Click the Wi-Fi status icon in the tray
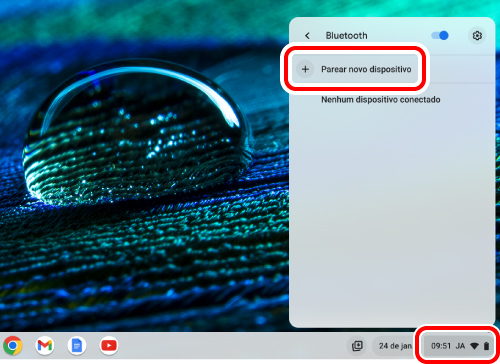Screen dimensions: 500x364 click(474, 346)
